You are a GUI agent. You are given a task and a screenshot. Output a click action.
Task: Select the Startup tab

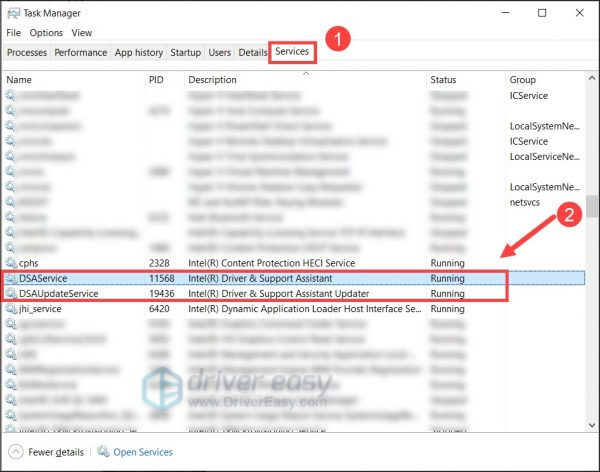tap(185, 52)
